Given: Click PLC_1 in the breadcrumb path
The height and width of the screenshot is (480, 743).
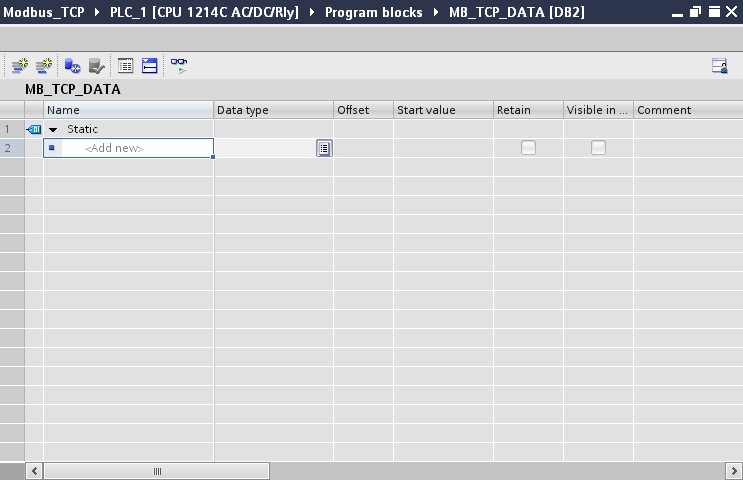Looking at the screenshot, I should point(204,12).
